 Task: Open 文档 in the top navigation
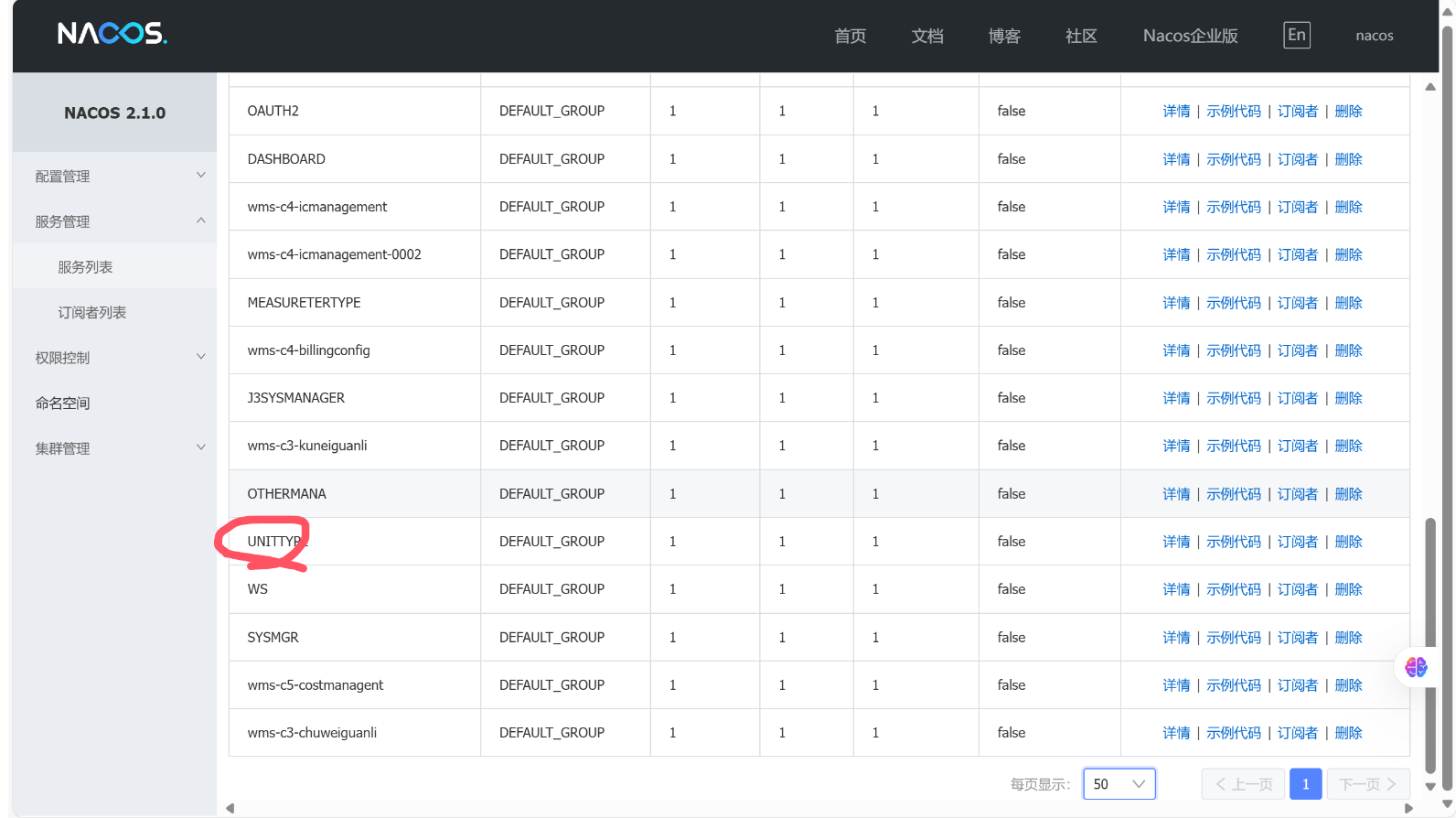click(926, 36)
